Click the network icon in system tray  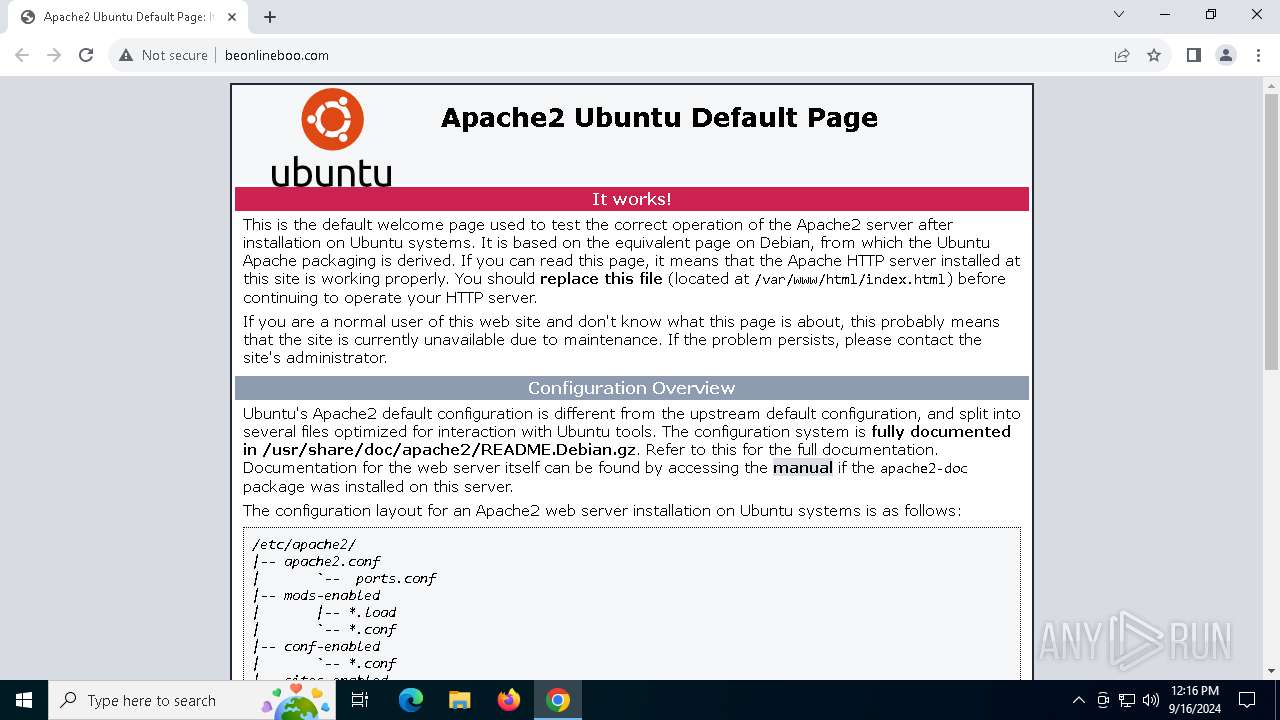(1127, 700)
